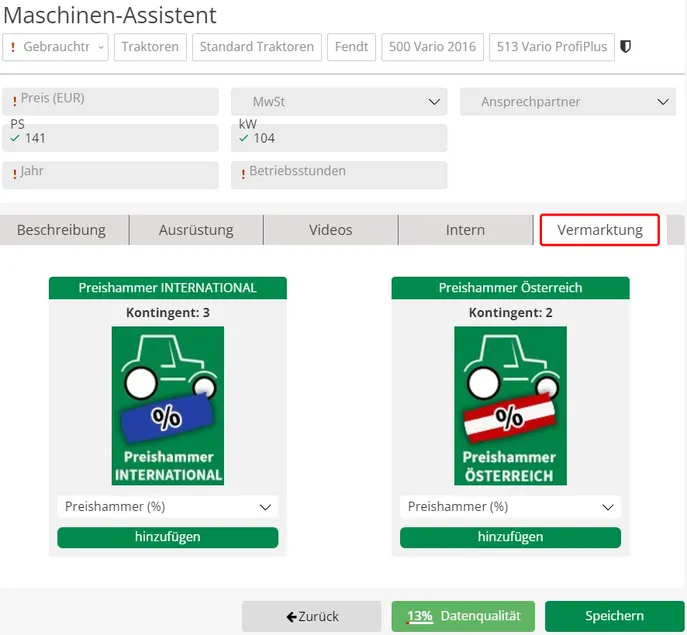Viewport: 687px width, 635px height.
Task: Click the left arrow icon in Zurück
Action: tap(291, 617)
